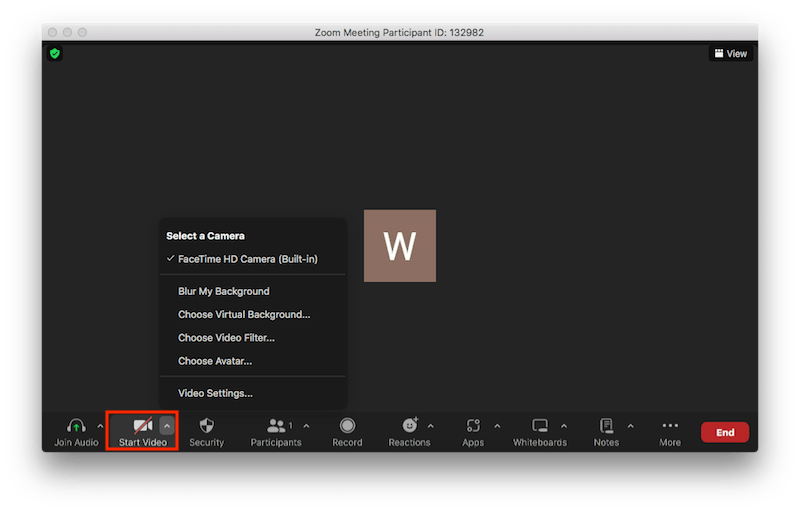This screenshot has width=800, height=512.
Task: Click the Record circle icon
Action: tap(347, 425)
